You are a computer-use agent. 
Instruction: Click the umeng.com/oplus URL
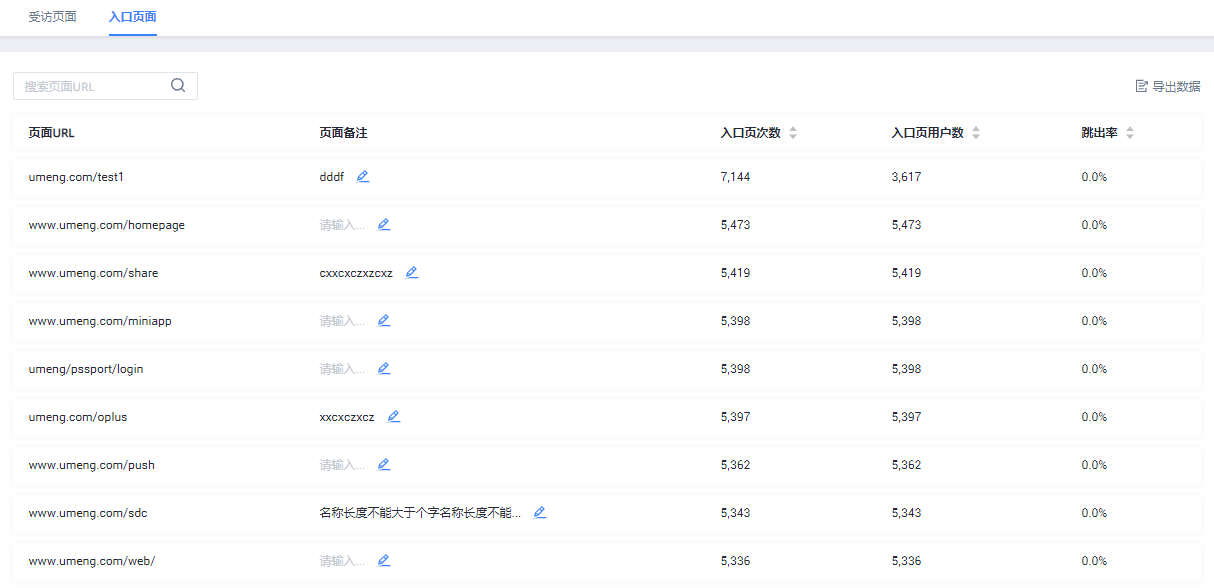[78, 417]
